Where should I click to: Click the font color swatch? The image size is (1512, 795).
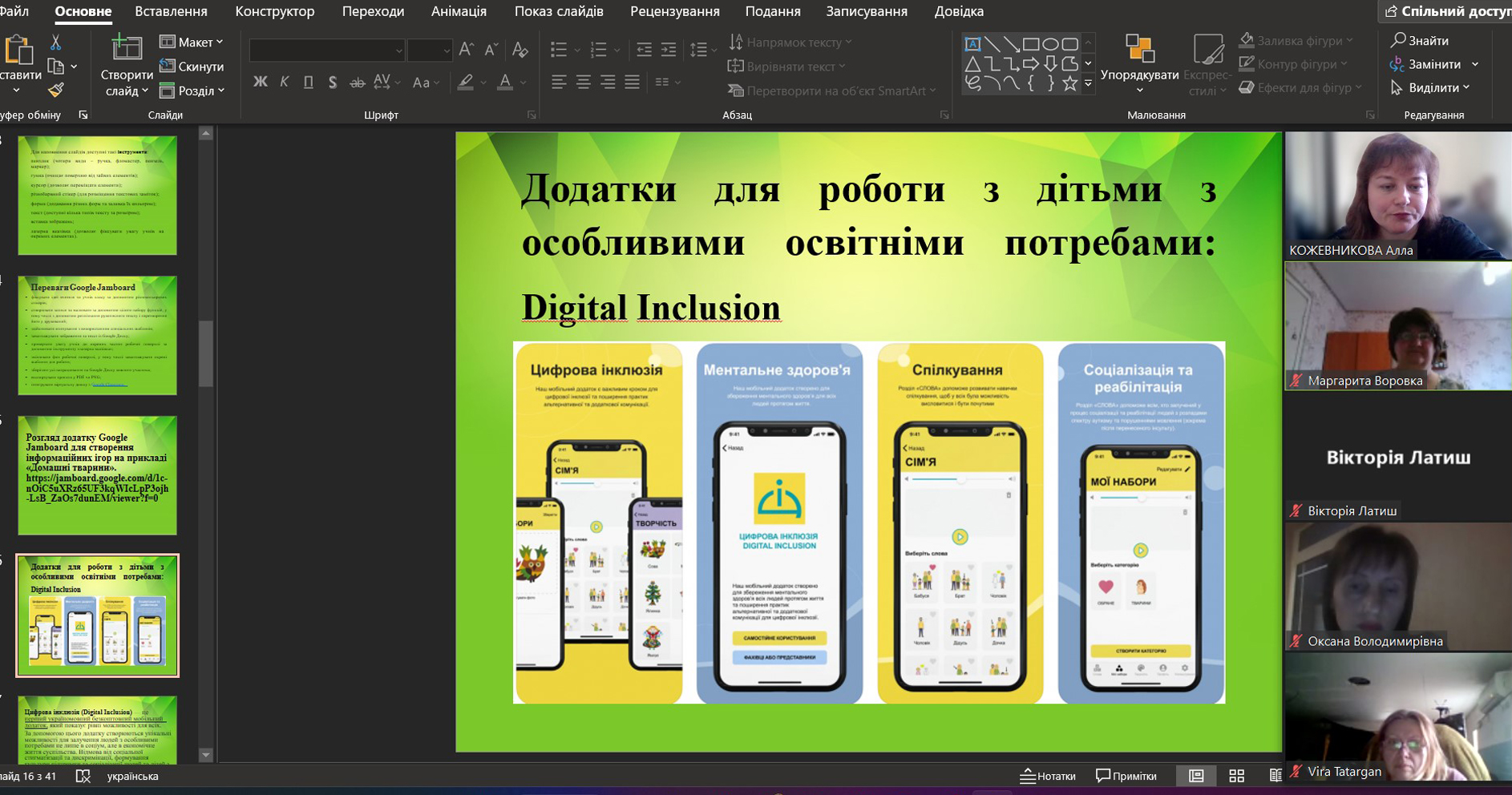tap(505, 82)
